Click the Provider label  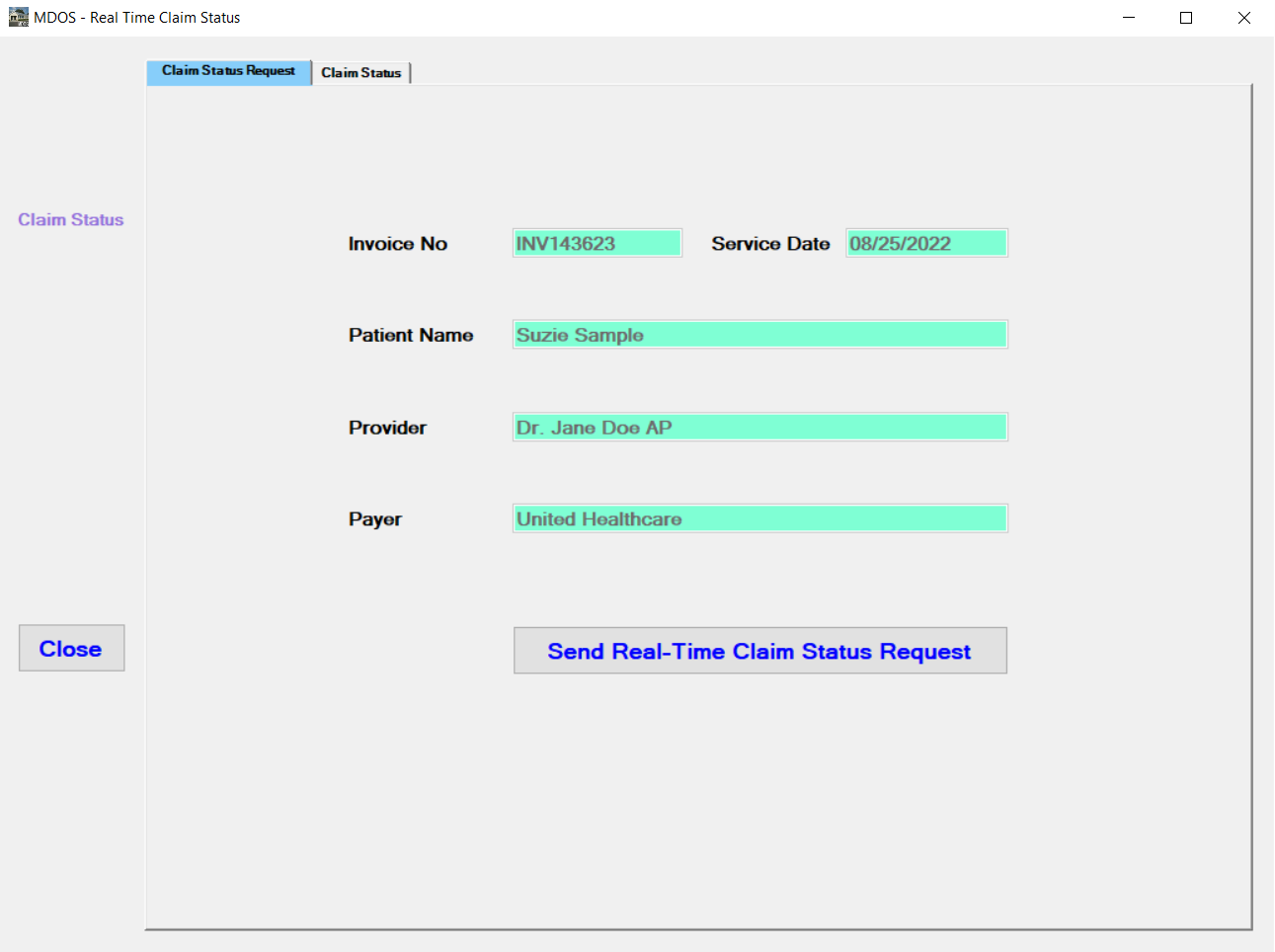[387, 428]
